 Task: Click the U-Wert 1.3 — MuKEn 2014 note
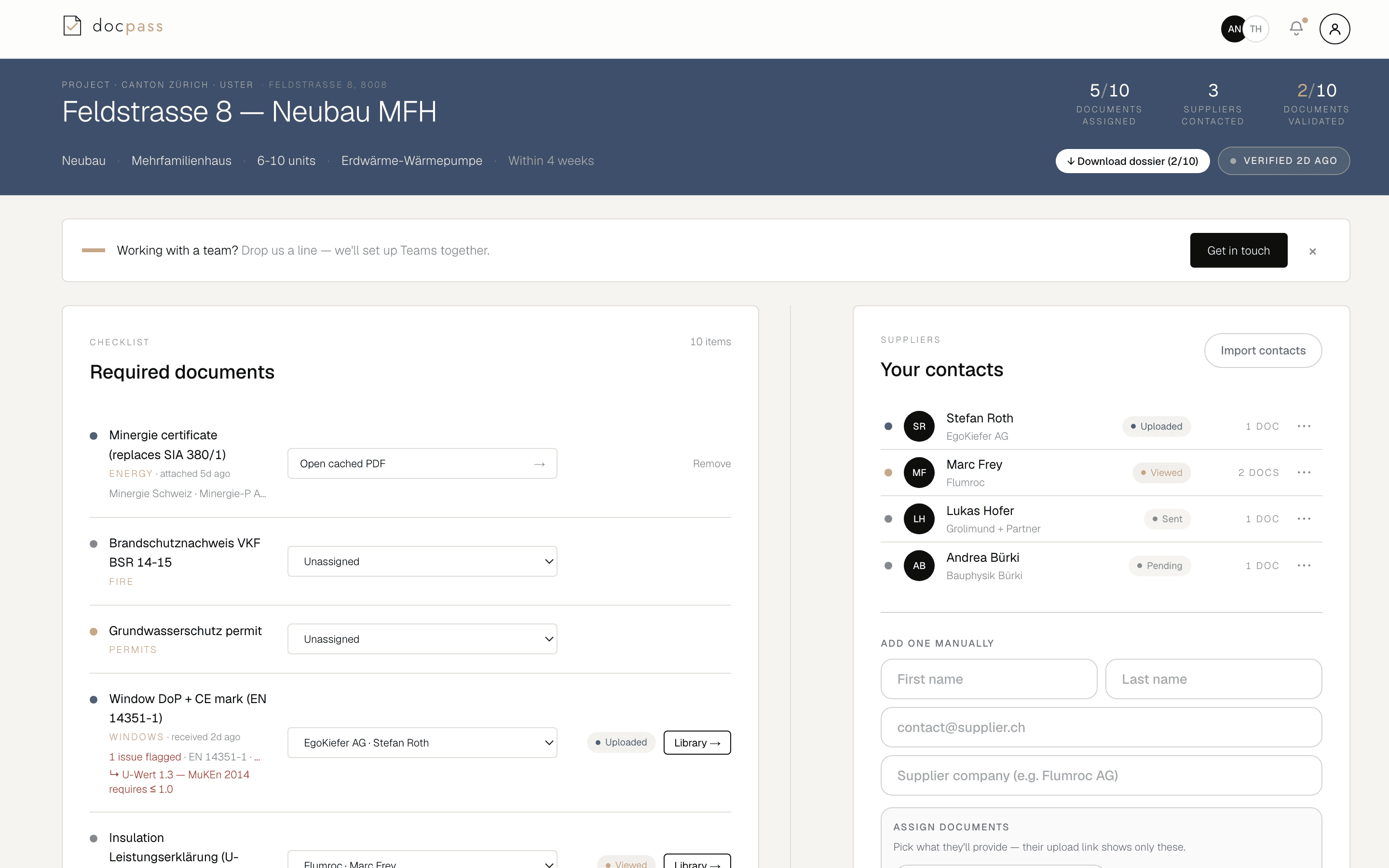pyautogui.click(x=179, y=782)
